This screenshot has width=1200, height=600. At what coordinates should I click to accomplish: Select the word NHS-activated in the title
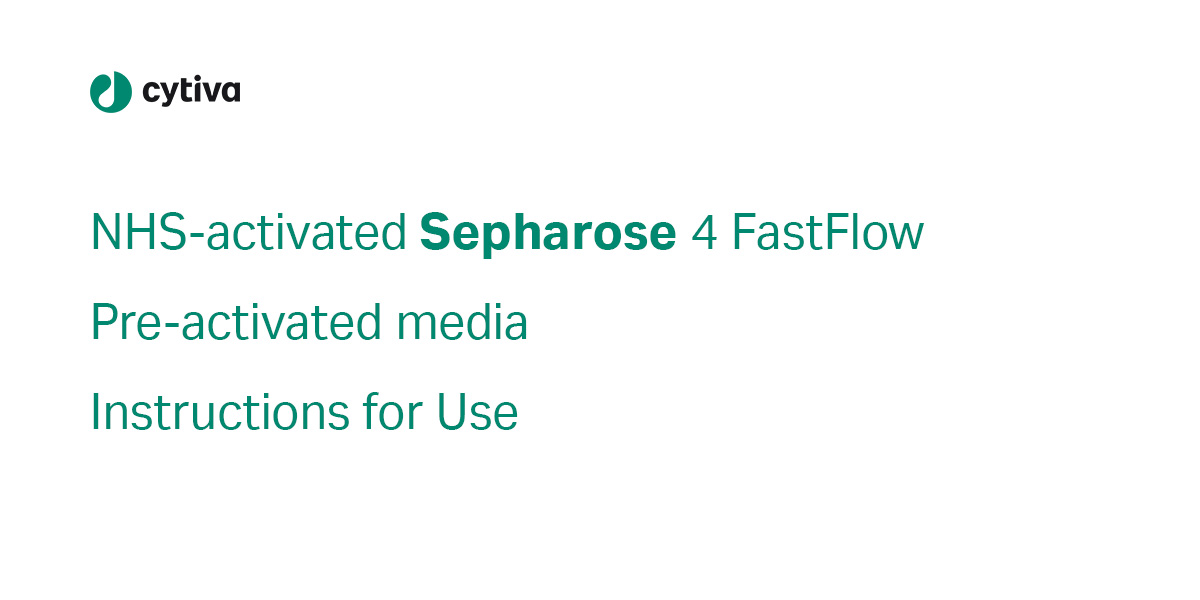point(249,233)
